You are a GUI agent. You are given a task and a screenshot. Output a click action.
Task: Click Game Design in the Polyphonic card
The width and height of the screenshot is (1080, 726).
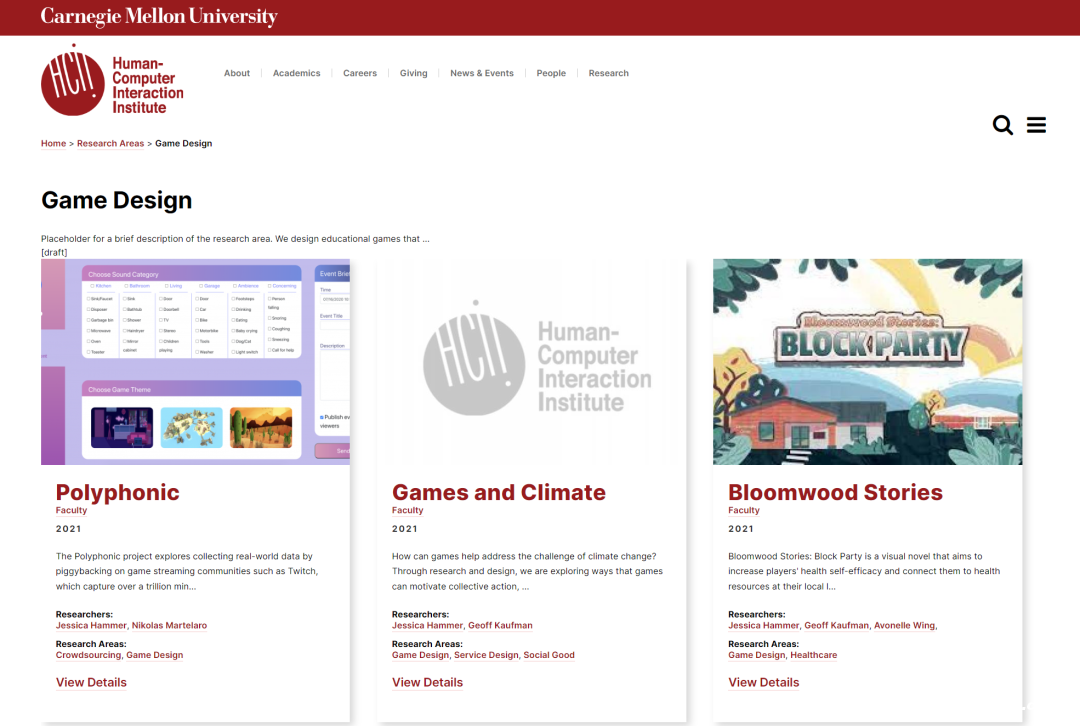tap(154, 655)
